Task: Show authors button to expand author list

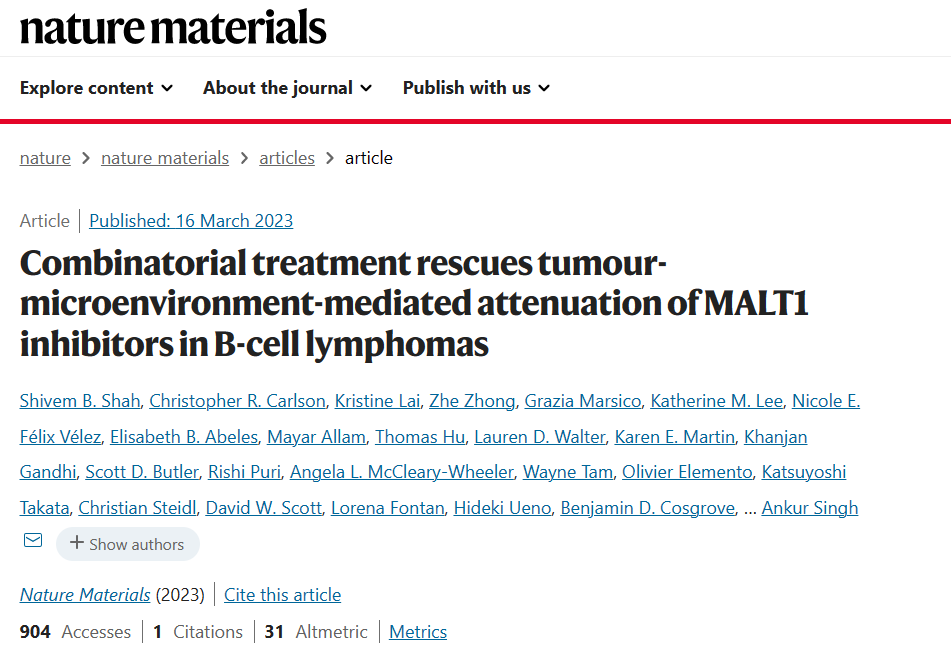Action: tap(128, 544)
